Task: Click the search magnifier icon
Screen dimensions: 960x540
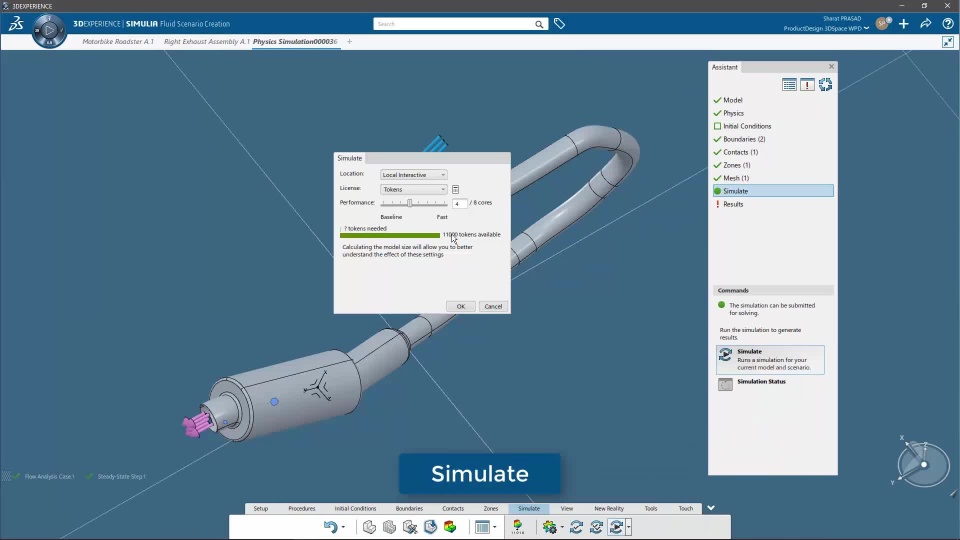Action: (539, 24)
